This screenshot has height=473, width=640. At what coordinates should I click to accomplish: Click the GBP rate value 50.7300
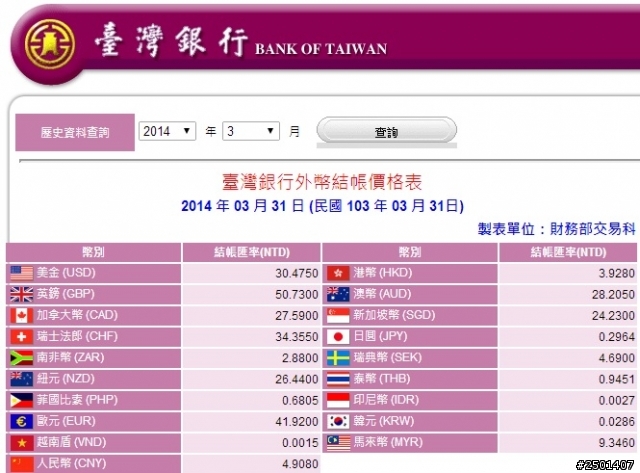pos(297,295)
